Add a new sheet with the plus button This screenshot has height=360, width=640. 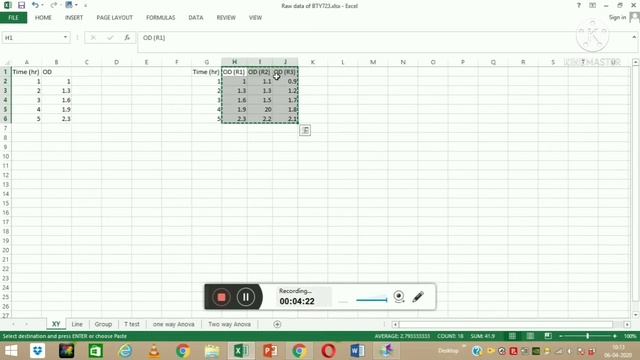click(x=277, y=324)
